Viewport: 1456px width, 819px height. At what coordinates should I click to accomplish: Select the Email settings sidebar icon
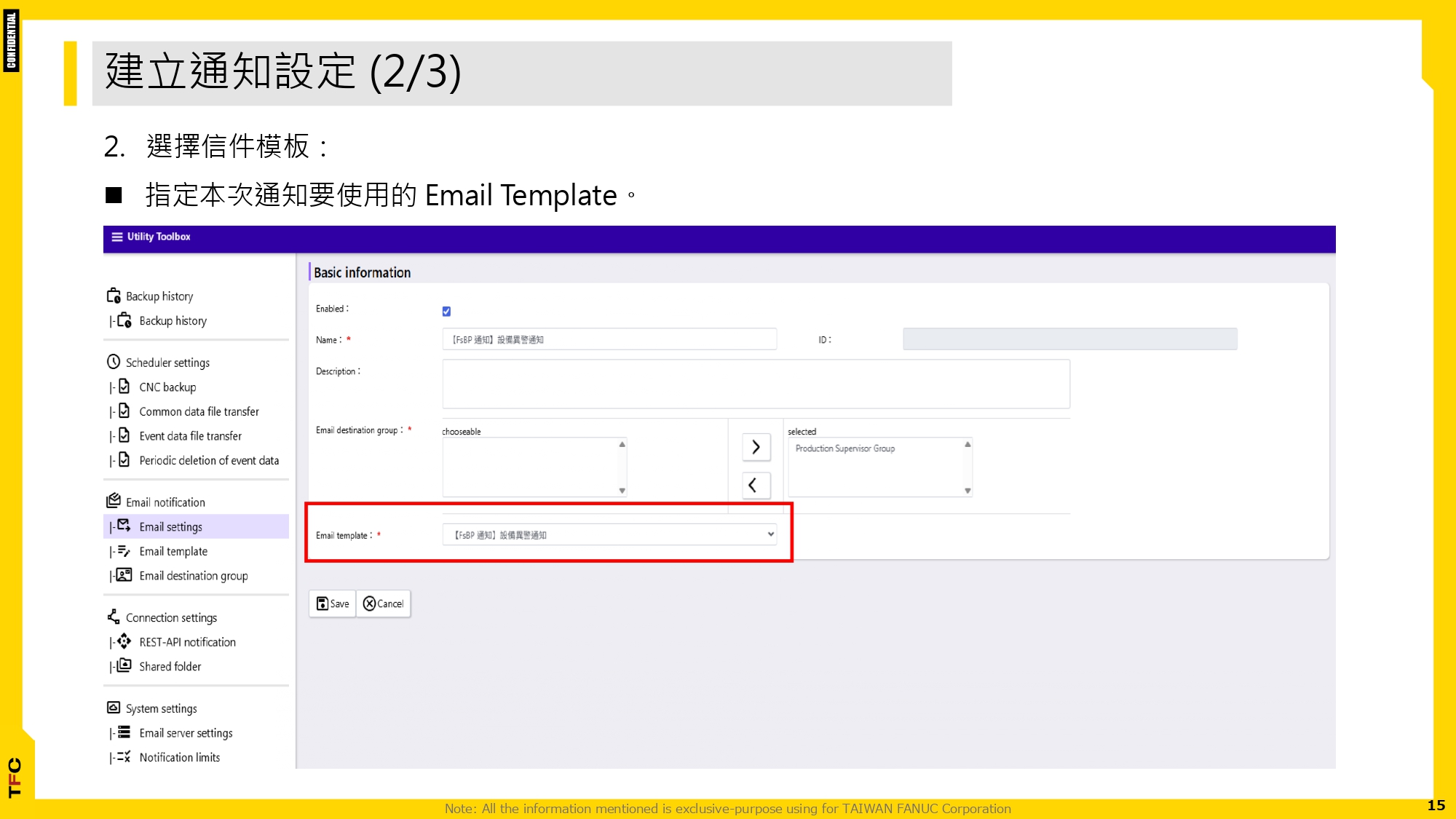pos(122,526)
